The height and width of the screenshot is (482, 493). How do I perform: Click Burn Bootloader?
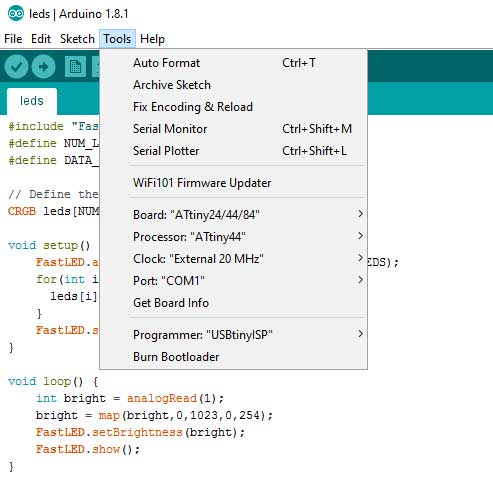(233, 357)
